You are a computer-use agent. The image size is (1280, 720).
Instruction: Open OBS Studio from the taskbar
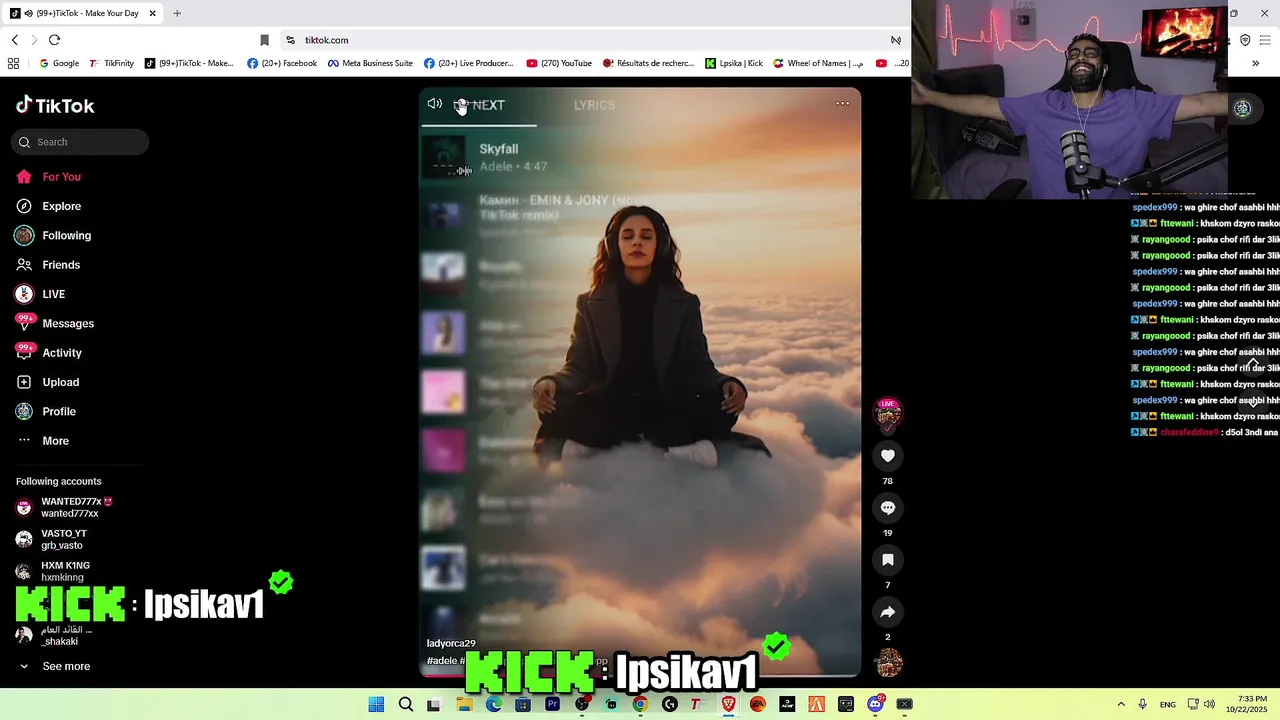581,704
